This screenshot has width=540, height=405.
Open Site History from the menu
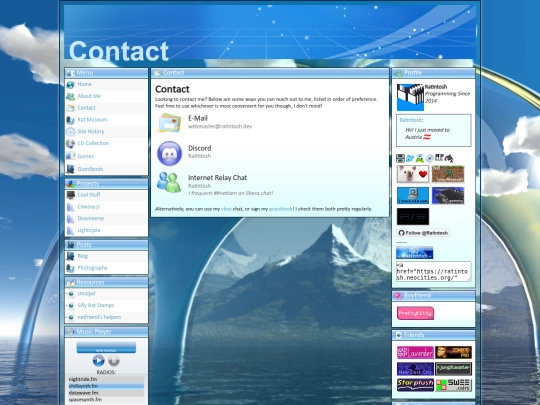pos(91,131)
